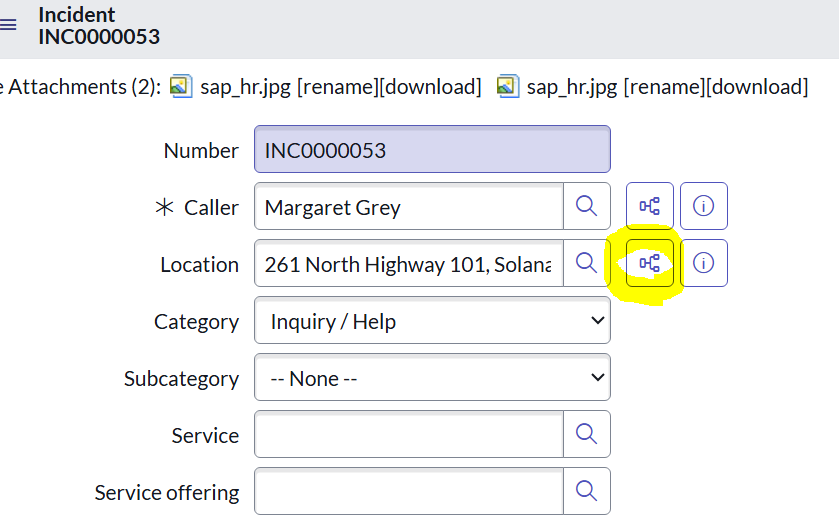
Task: Open Location info preview icon
Action: (704, 263)
